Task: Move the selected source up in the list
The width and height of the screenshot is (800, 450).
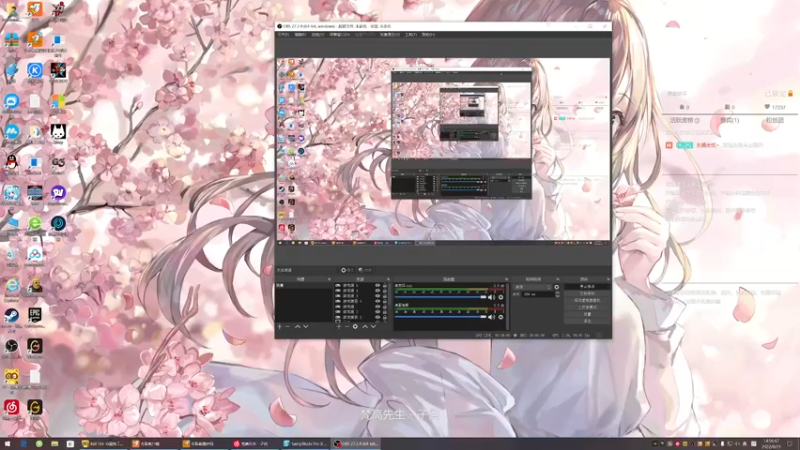Action: coord(365,326)
